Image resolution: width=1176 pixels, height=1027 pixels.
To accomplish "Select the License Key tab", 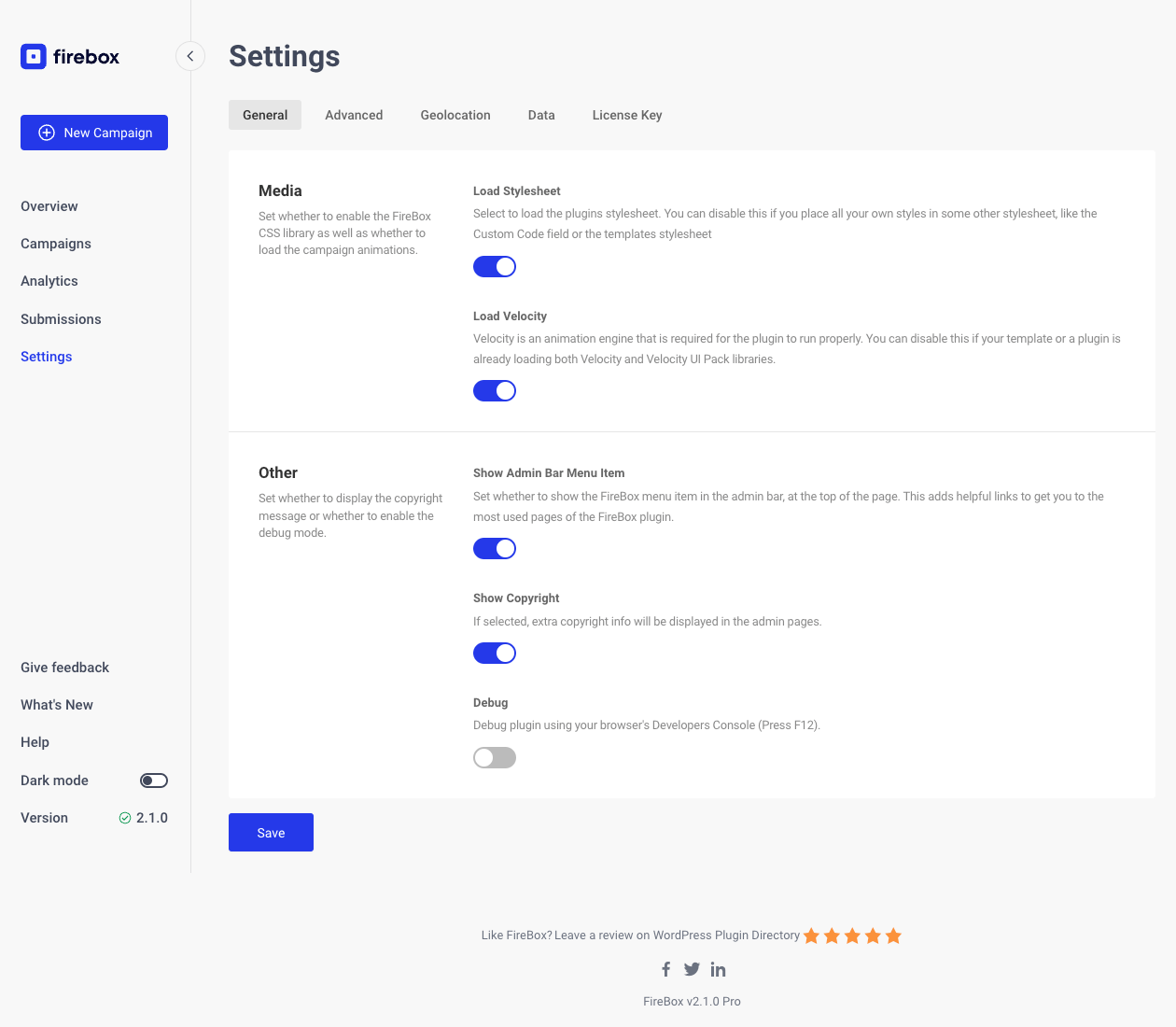I will [x=626, y=115].
